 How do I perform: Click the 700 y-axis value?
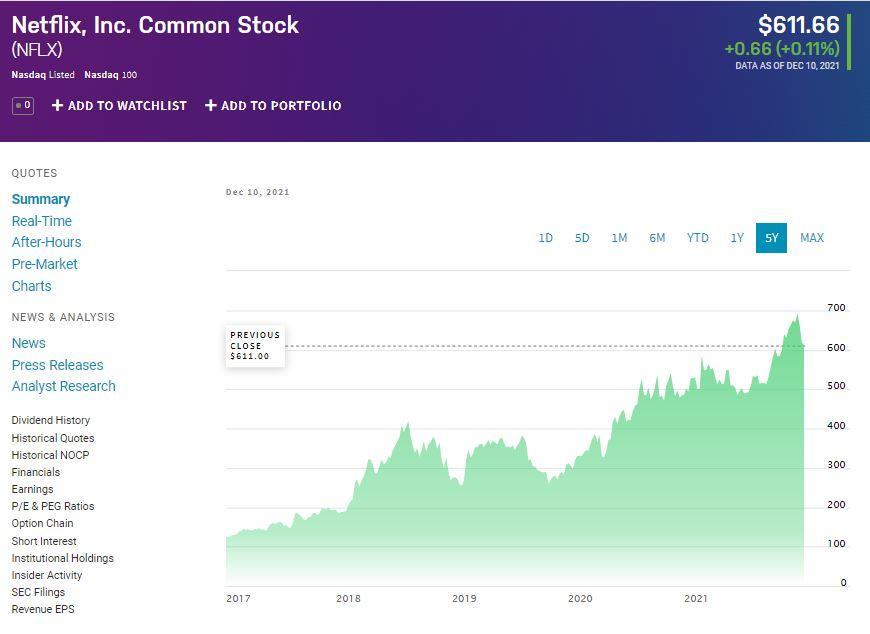836,308
